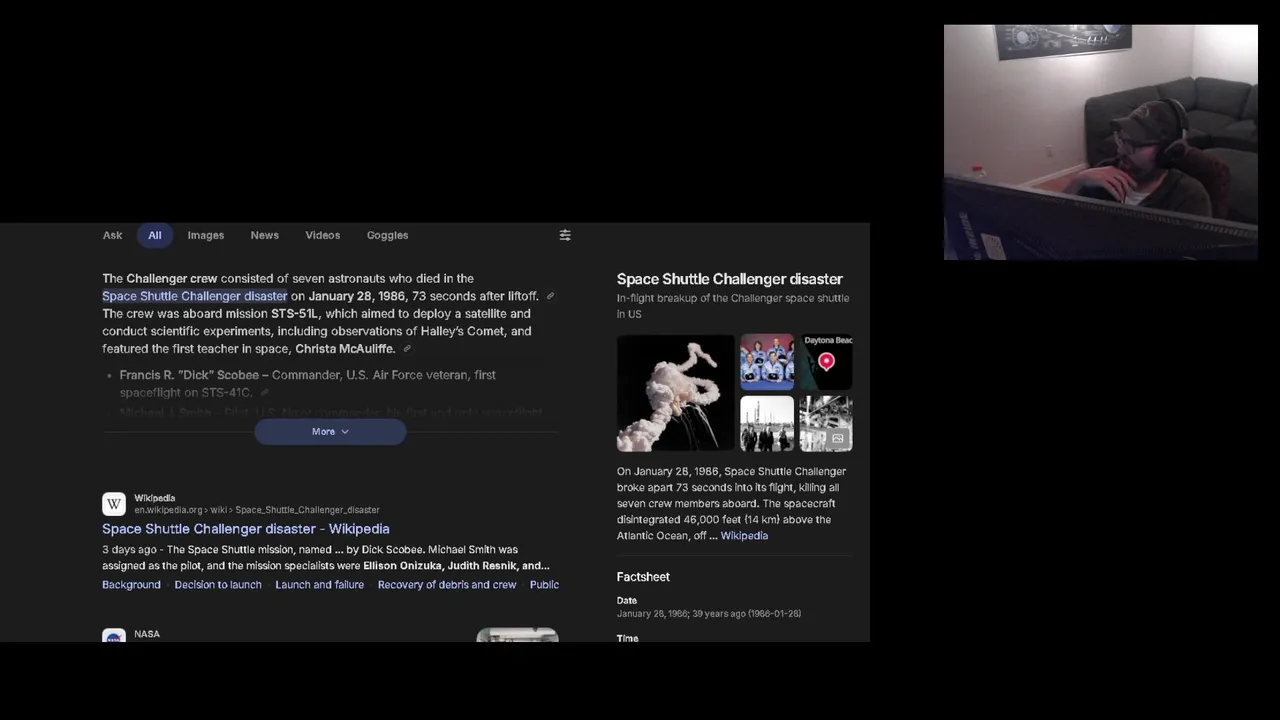Open the News tab
The image size is (1280, 720).
point(265,235)
